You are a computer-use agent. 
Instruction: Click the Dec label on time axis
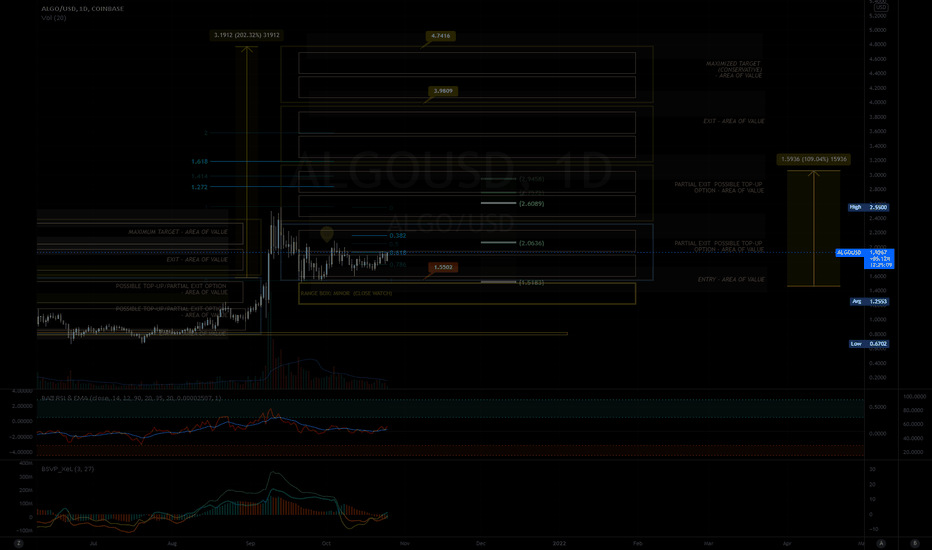481,543
